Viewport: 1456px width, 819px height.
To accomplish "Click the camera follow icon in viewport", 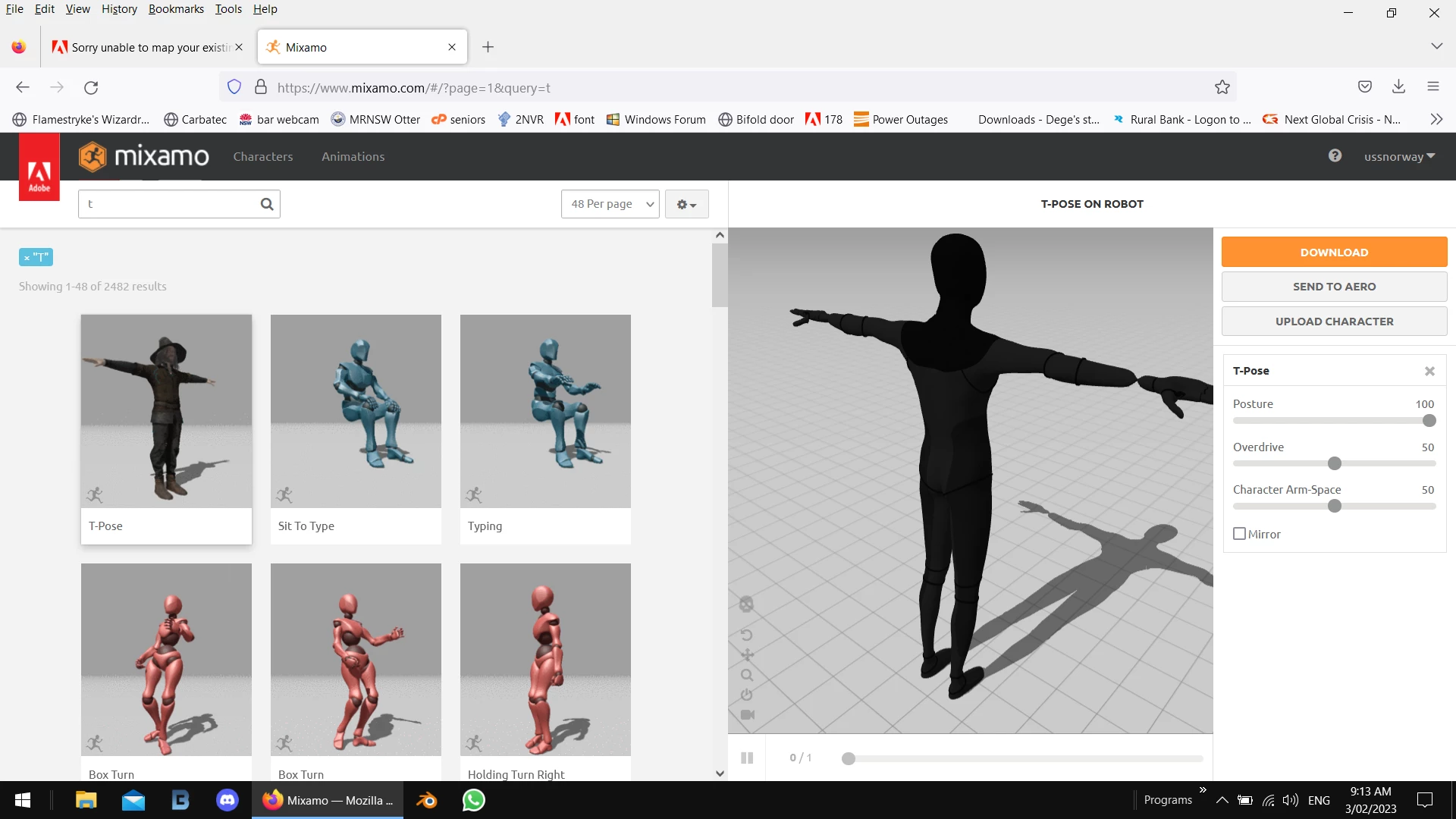I will 747,714.
